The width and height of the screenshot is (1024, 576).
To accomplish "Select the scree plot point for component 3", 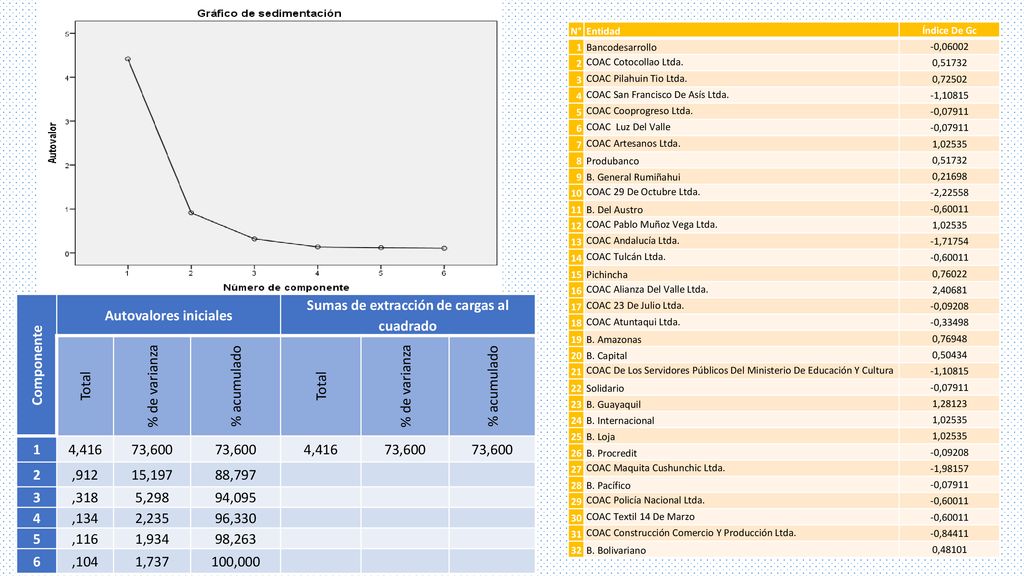I will [254, 239].
